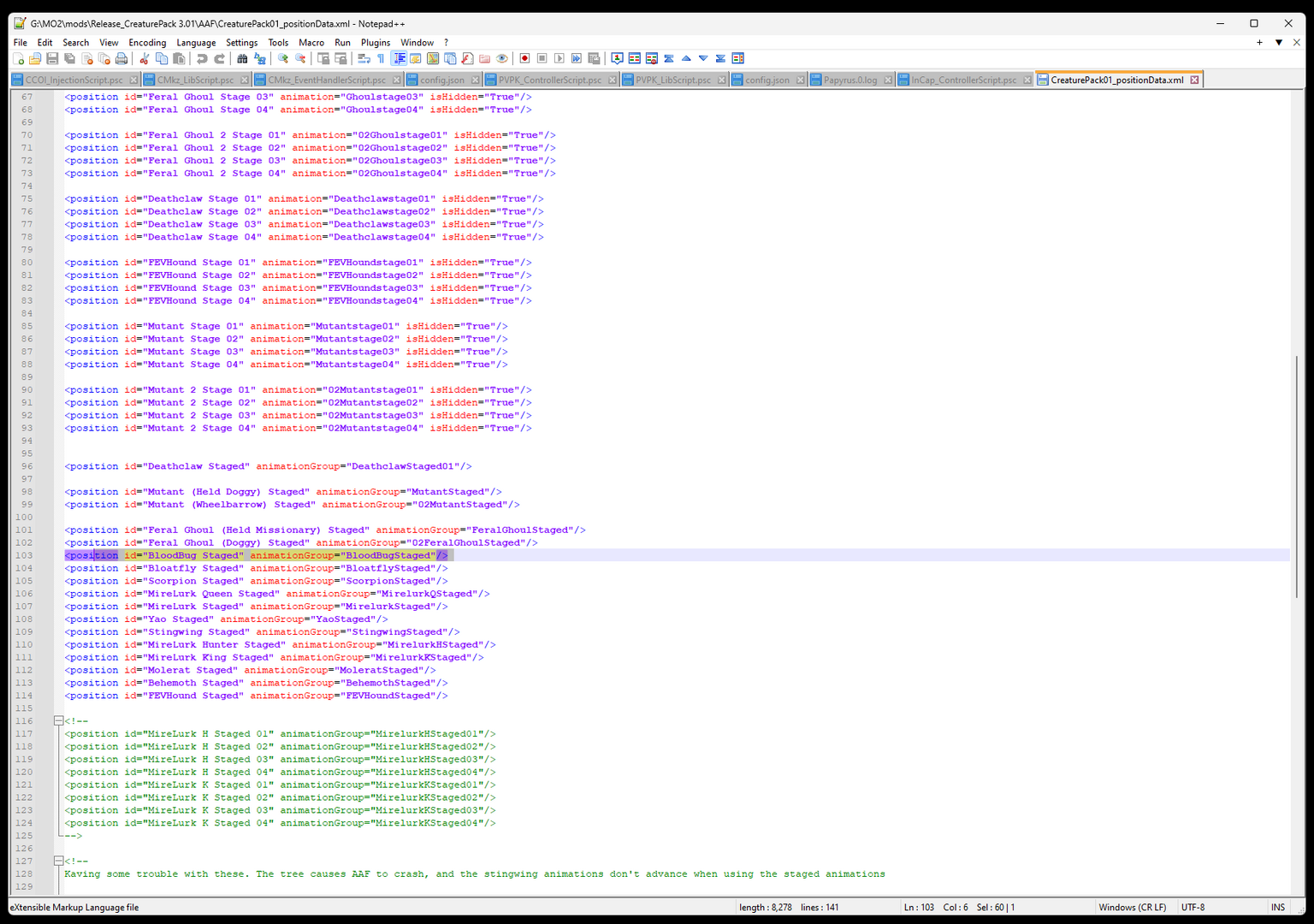
Task: Open Replace dialog from toolbar icon
Action: pos(260,59)
